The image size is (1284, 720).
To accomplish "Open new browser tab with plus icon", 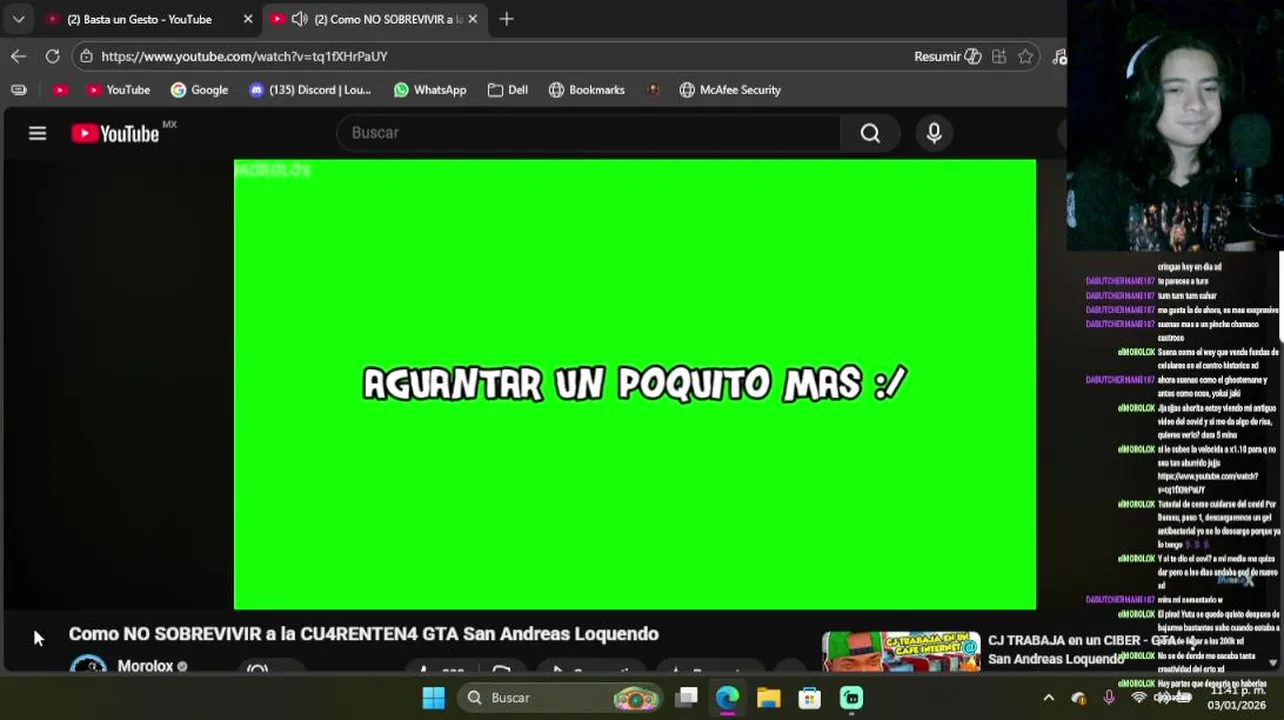I will [506, 19].
